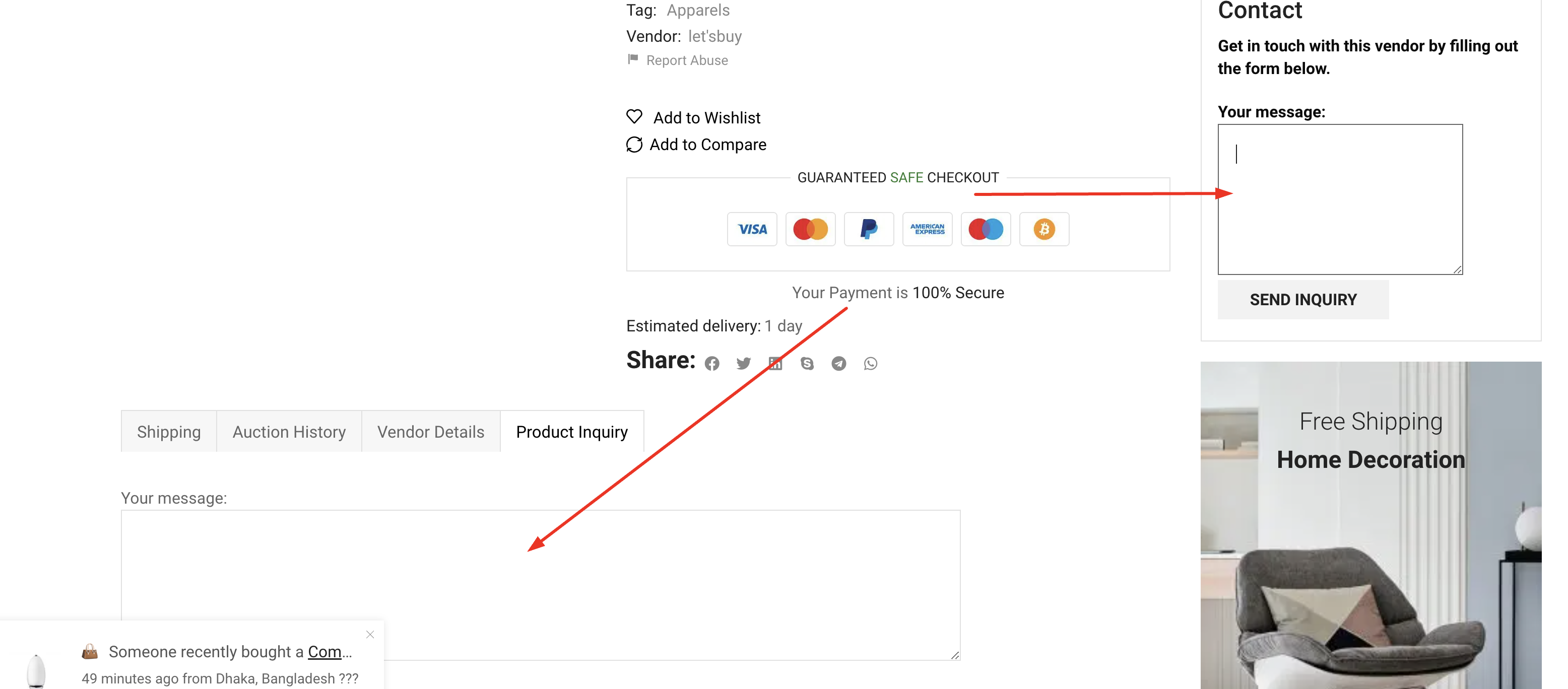Open the Shipping tab

[169, 432]
